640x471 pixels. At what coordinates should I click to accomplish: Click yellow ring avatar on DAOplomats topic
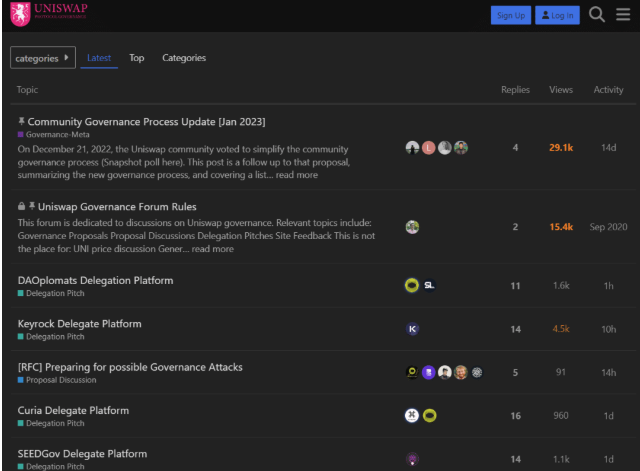pyautogui.click(x=412, y=285)
